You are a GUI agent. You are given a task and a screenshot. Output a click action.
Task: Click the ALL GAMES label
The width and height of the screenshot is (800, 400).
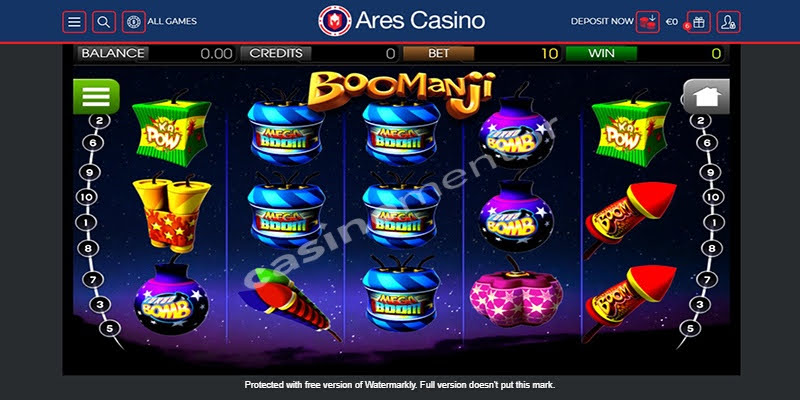point(172,21)
